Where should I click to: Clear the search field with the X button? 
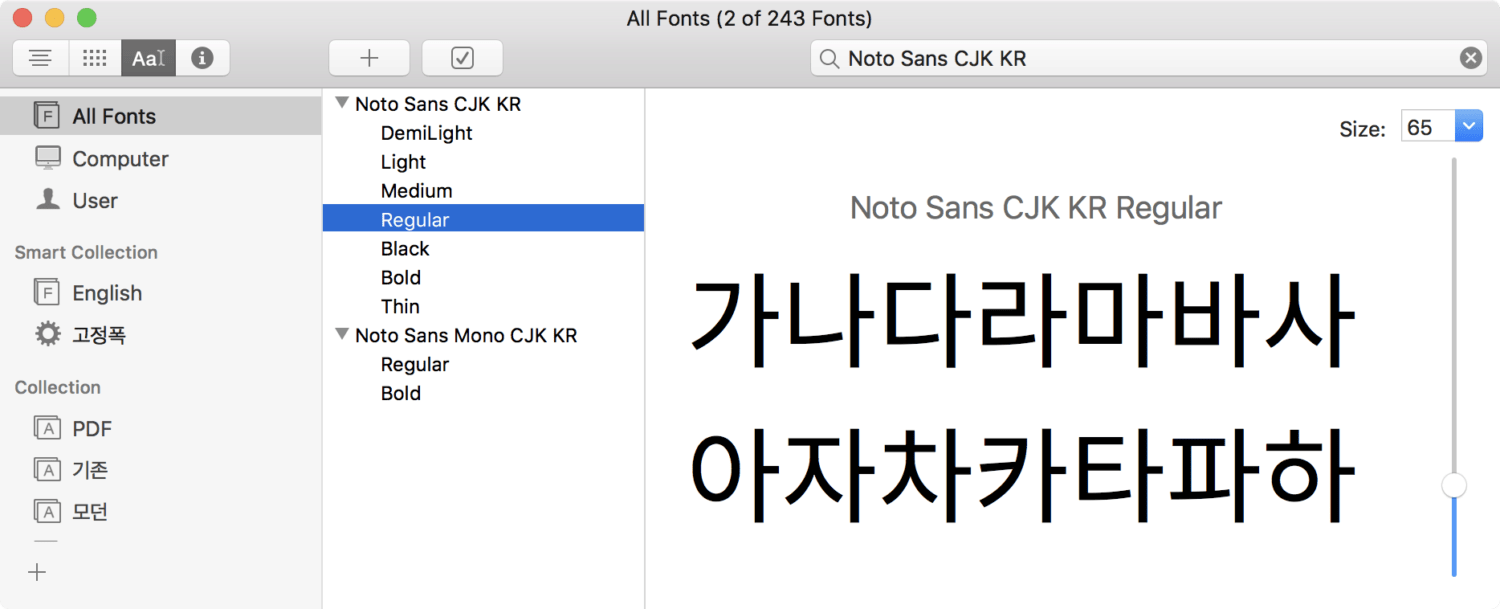(1470, 58)
